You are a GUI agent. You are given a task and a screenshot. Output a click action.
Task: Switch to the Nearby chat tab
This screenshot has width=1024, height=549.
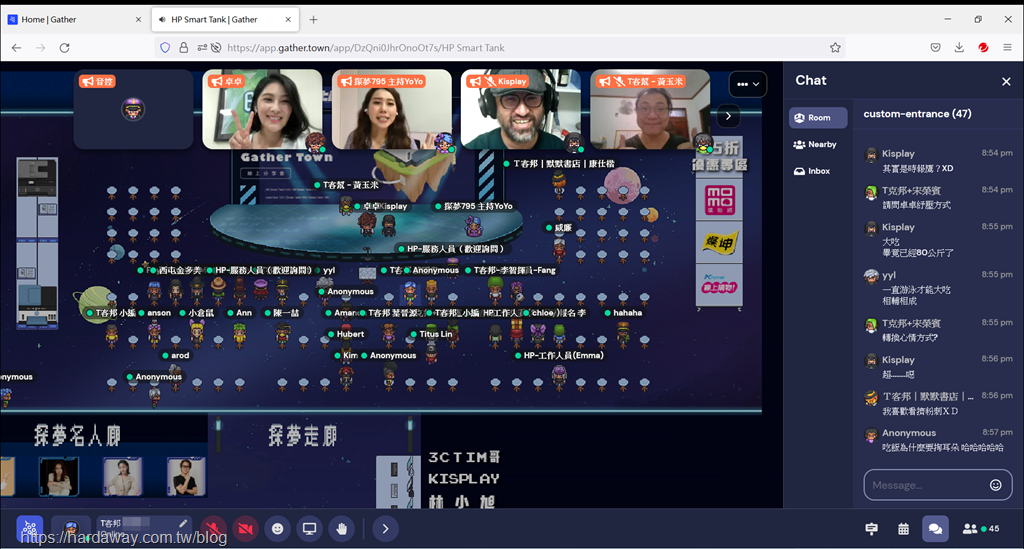[815, 144]
